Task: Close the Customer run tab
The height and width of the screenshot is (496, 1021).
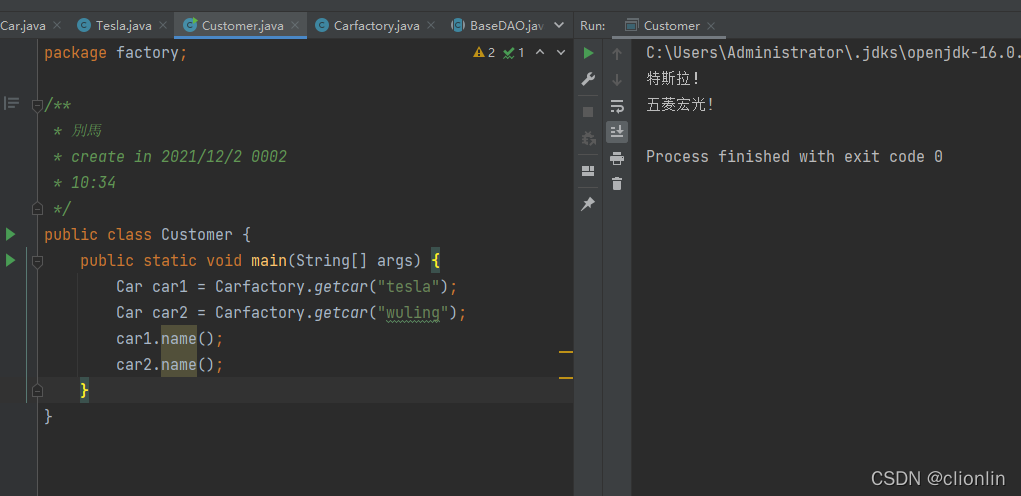Action: tap(711, 26)
